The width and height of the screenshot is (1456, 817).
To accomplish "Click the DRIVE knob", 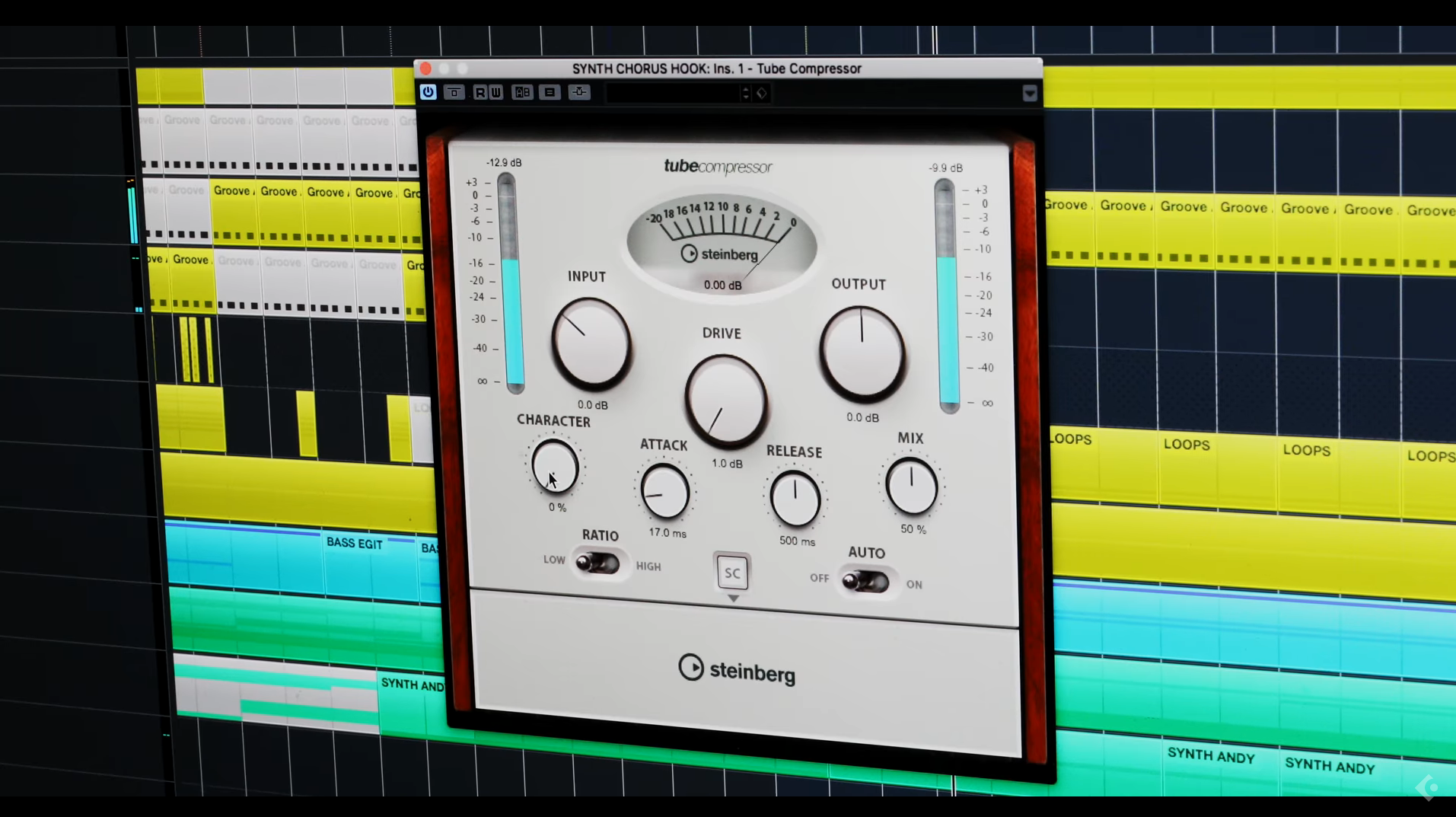I will tap(725, 400).
